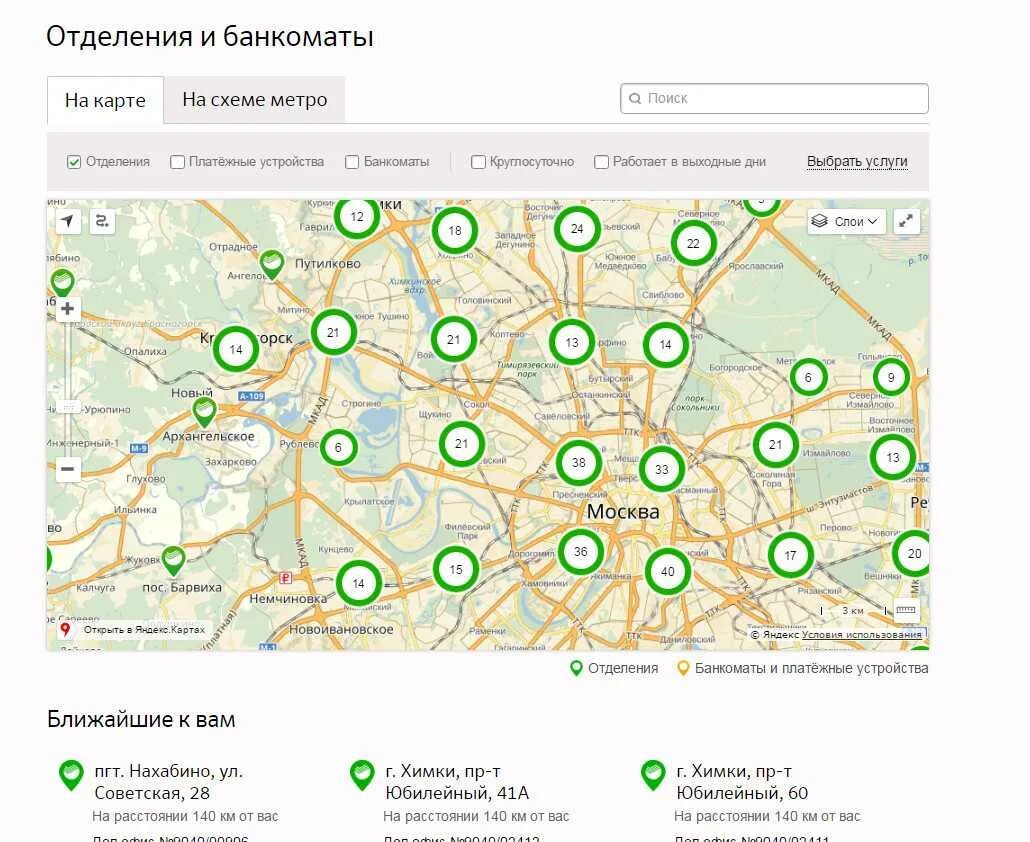Open the route builder icon on map
Screen dimensions: 1030x842
pos(102,221)
